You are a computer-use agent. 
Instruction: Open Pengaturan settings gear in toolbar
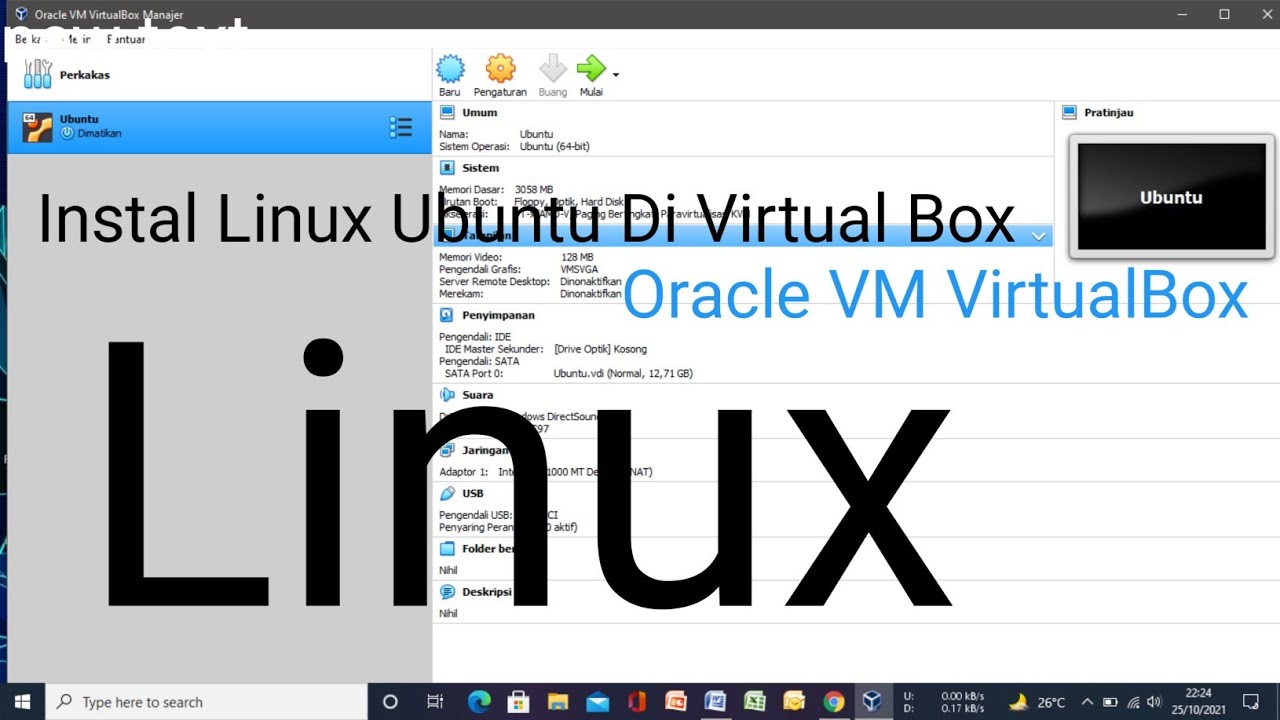pyautogui.click(x=500, y=69)
